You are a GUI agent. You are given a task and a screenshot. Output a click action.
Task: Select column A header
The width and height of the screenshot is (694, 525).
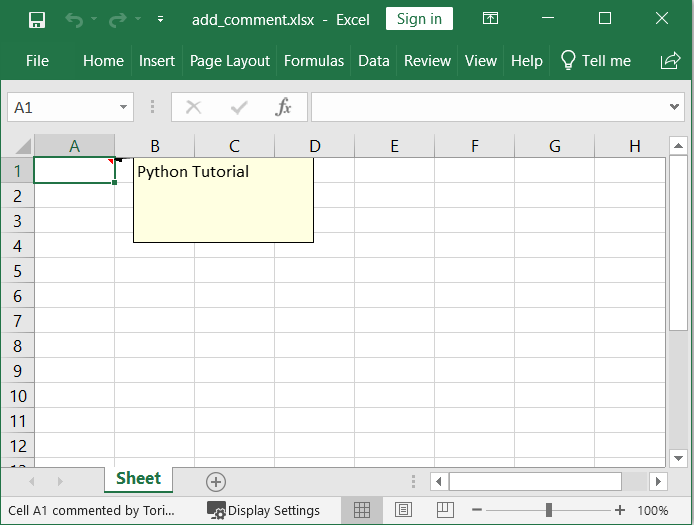click(x=74, y=146)
